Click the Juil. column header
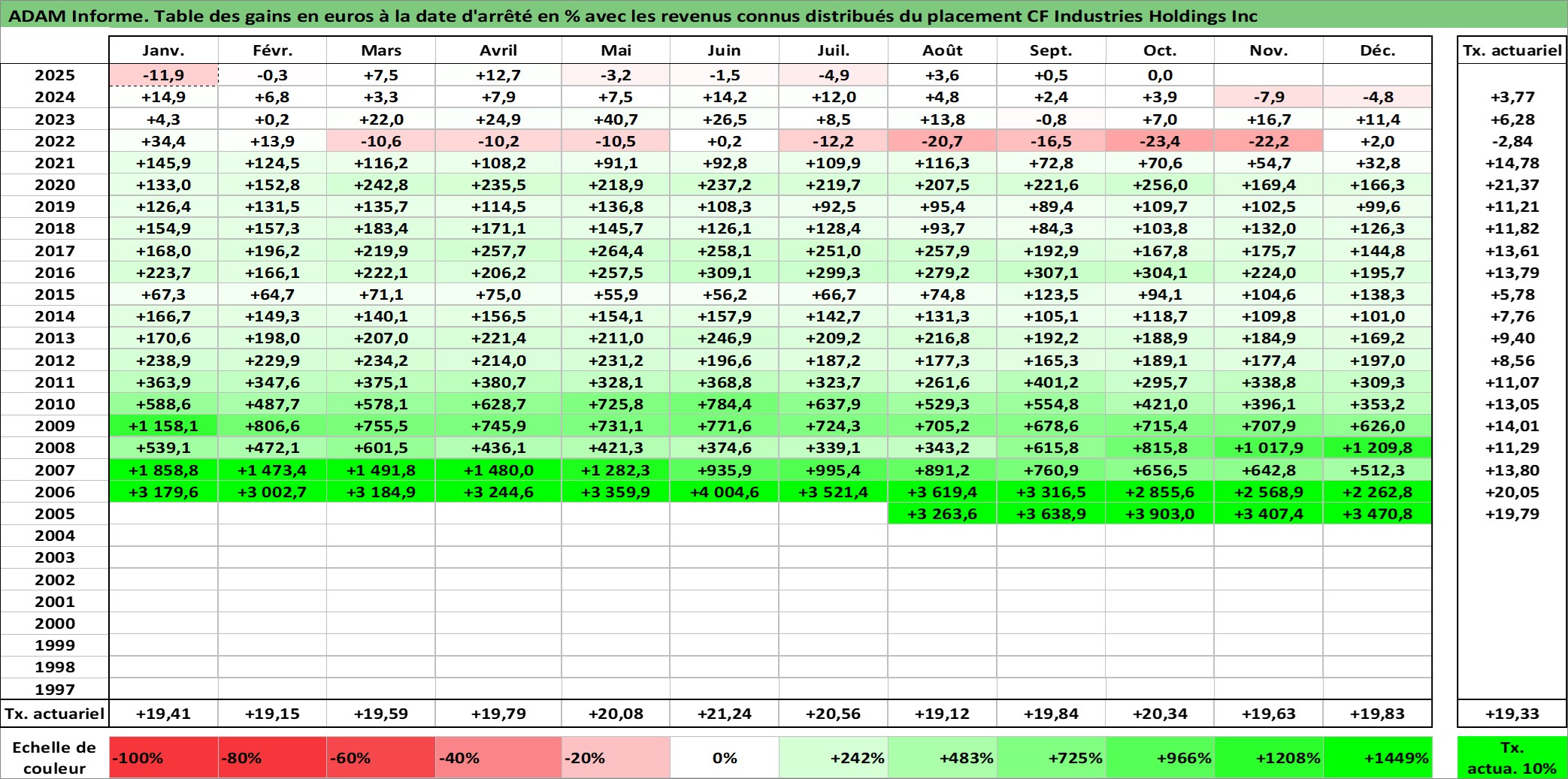The height and width of the screenshot is (779, 1568). coord(834,50)
